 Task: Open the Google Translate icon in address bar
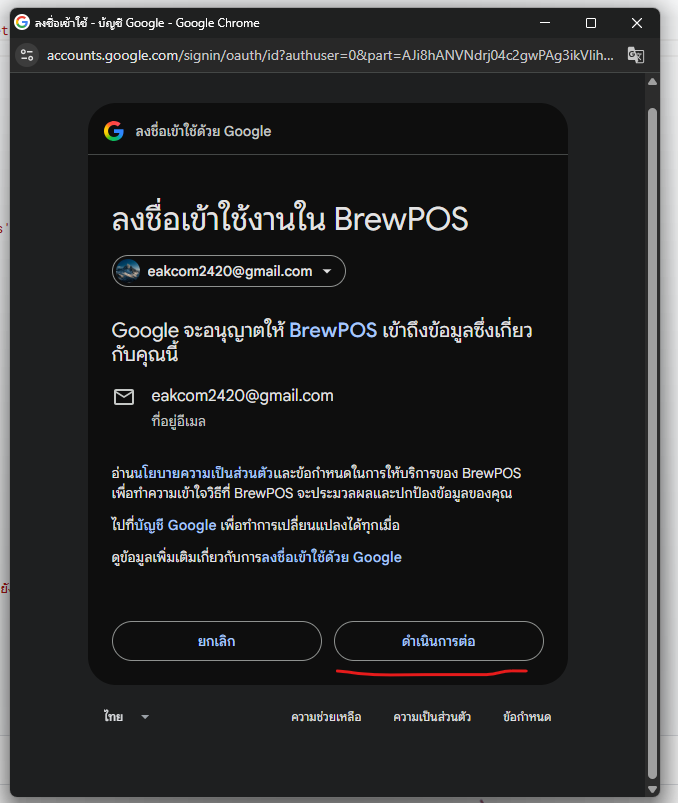coord(635,55)
